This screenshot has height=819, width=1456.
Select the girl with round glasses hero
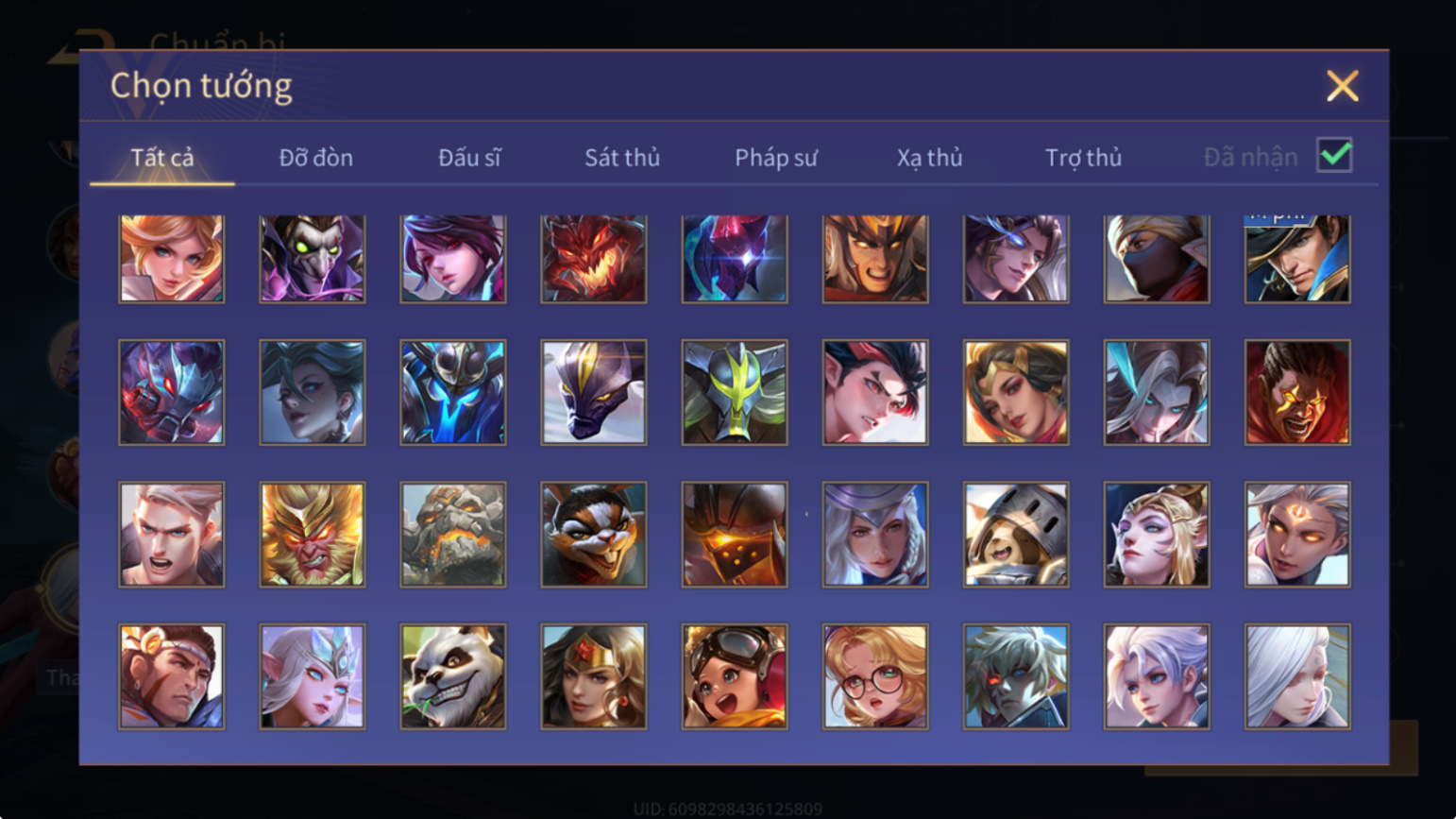coord(875,676)
